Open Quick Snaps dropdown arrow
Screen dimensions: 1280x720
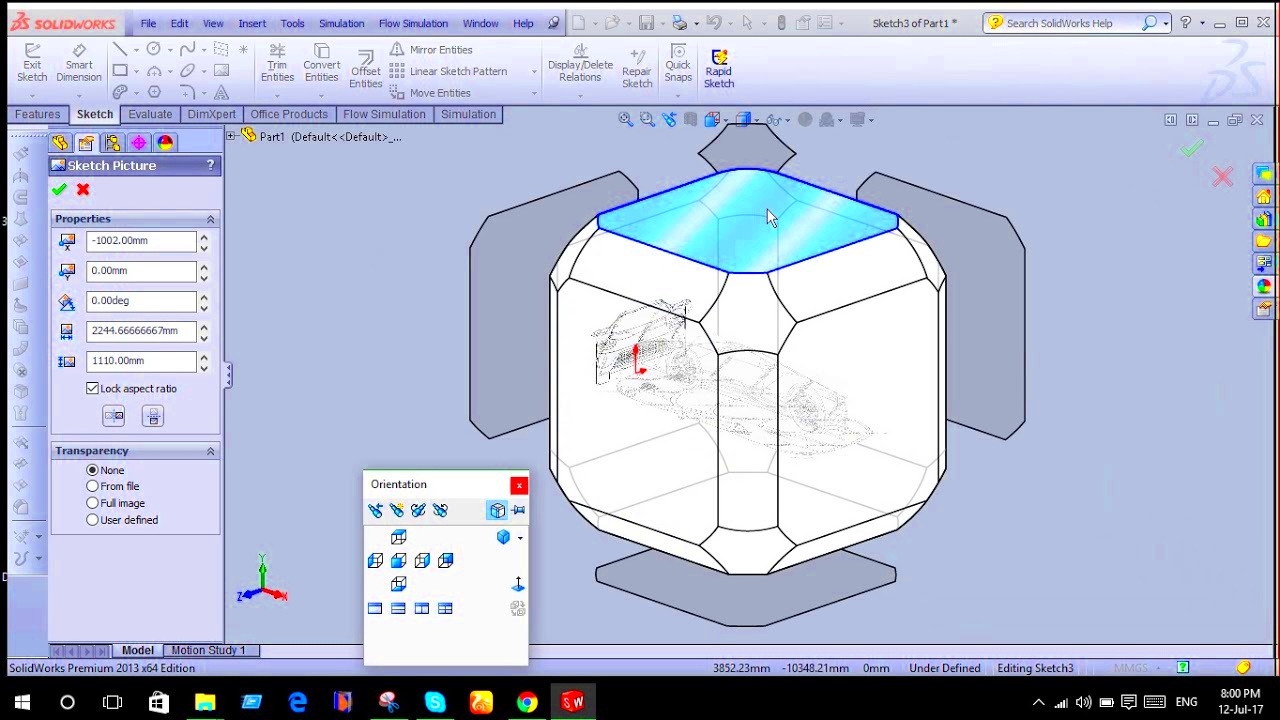coord(678,96)
